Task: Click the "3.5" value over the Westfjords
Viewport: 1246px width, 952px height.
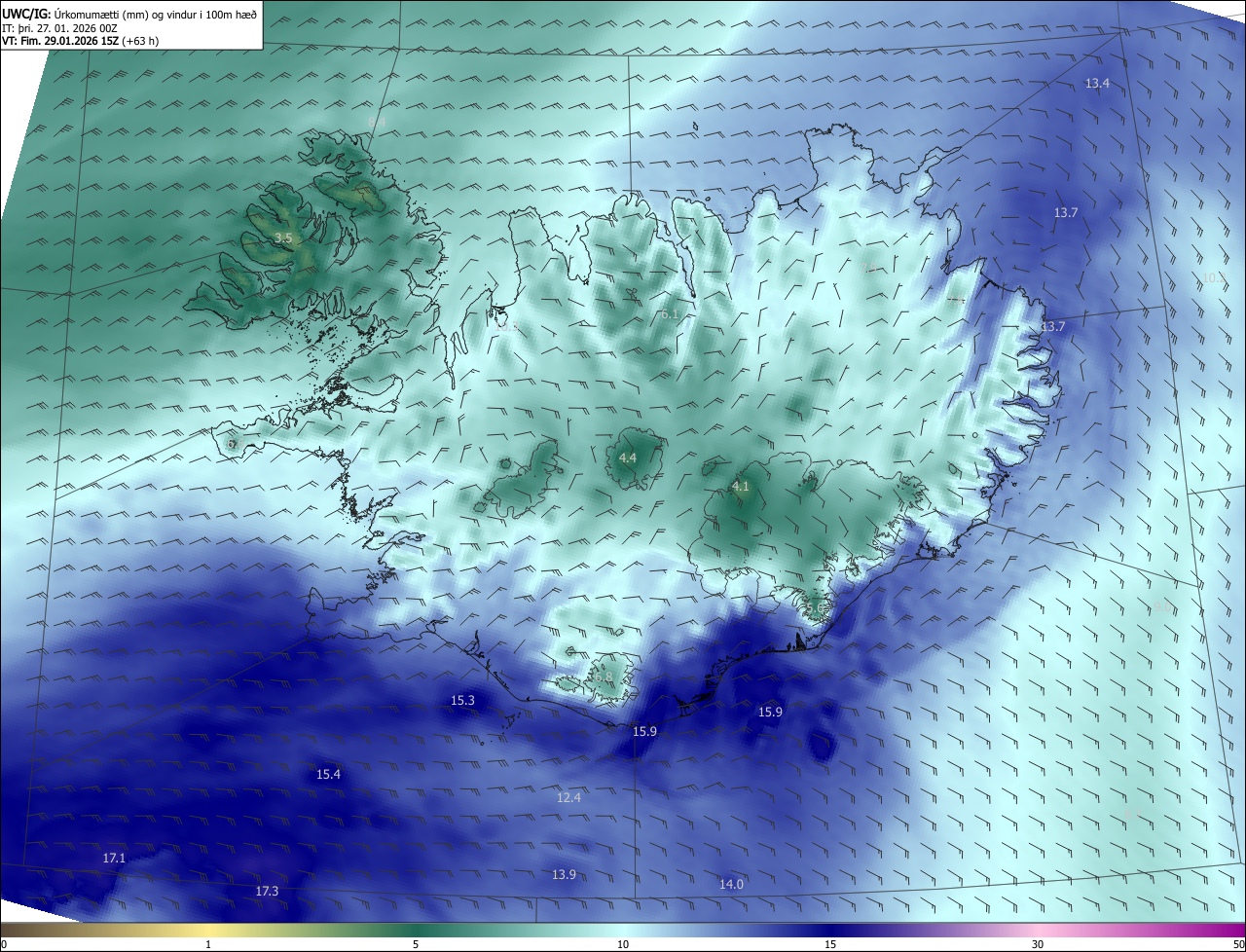Action: tap(283, 238)
